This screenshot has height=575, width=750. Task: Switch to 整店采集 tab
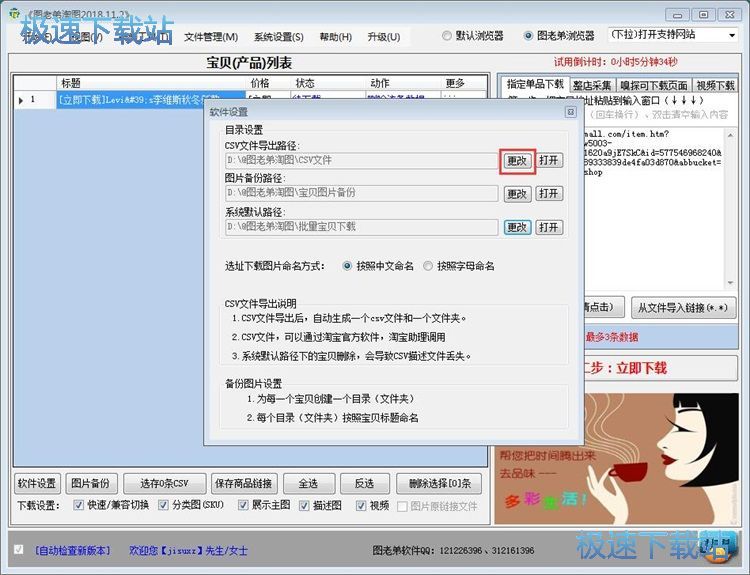[x=592, y=85]
